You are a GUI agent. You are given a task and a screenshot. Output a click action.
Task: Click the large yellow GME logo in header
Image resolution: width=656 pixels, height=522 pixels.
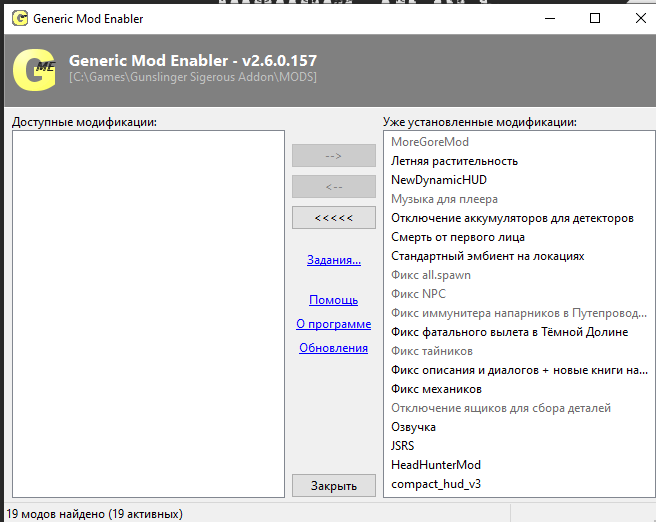tap(34, 70)
